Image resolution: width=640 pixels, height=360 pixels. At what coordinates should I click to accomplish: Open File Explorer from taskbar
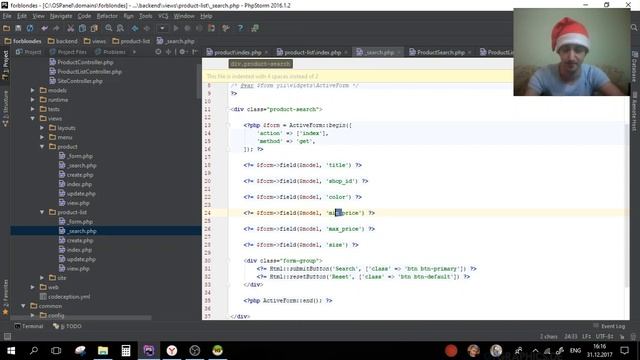103,351
